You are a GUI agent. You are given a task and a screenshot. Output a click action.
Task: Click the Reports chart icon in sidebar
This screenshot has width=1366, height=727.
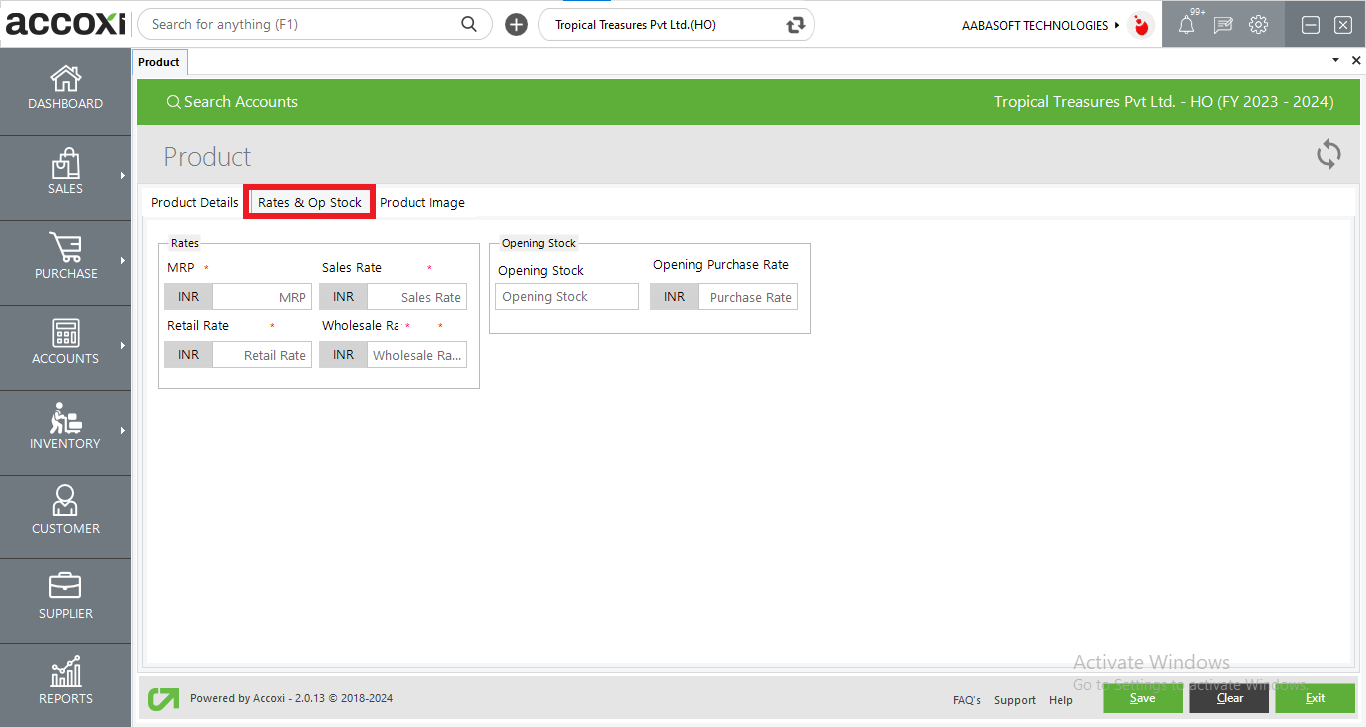pos(65,673)
